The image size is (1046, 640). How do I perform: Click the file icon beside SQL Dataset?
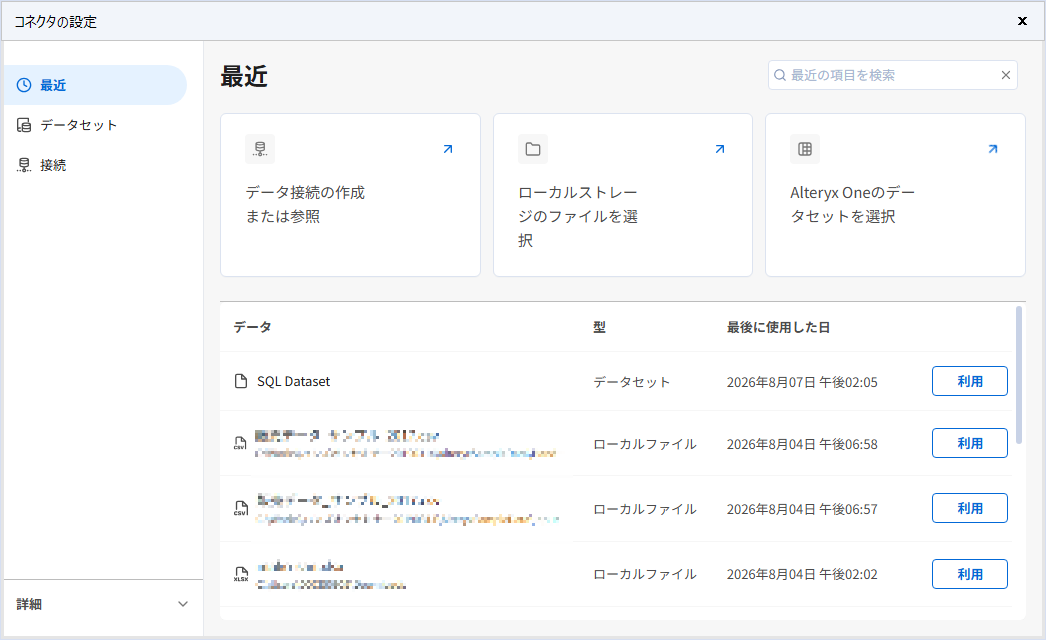241,381
